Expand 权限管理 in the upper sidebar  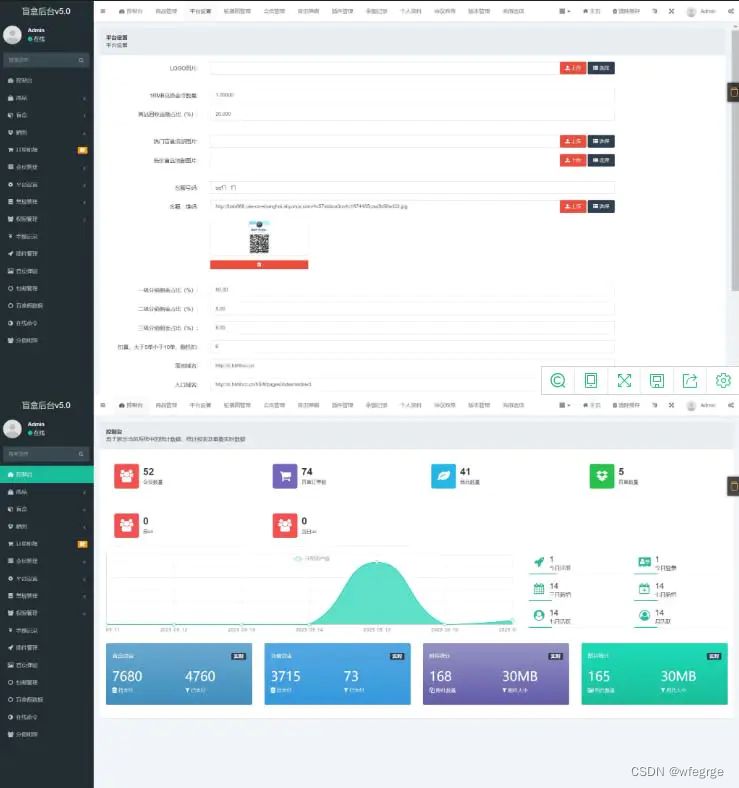46,218
